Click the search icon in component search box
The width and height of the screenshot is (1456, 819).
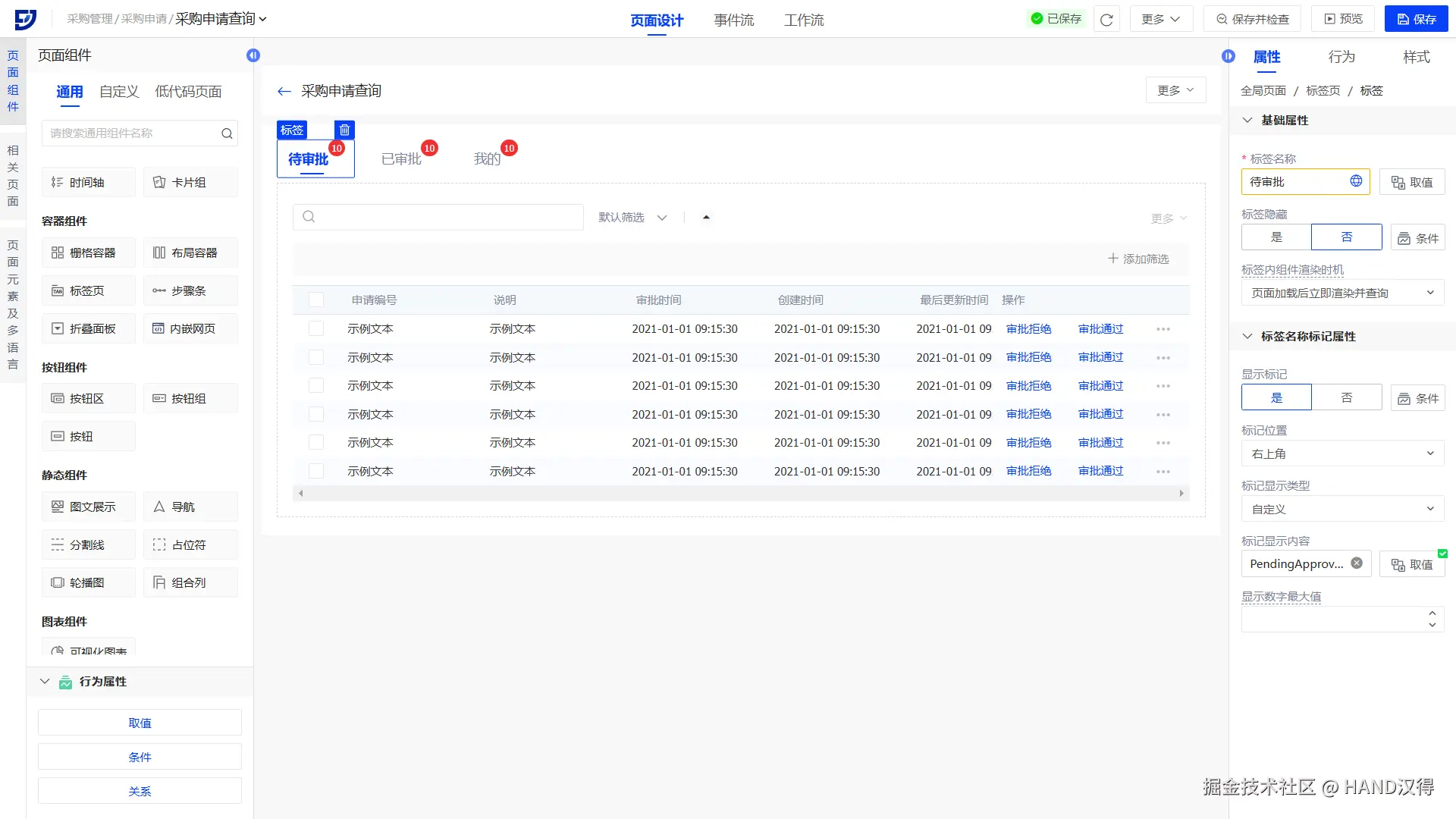[x=227, y=133]
